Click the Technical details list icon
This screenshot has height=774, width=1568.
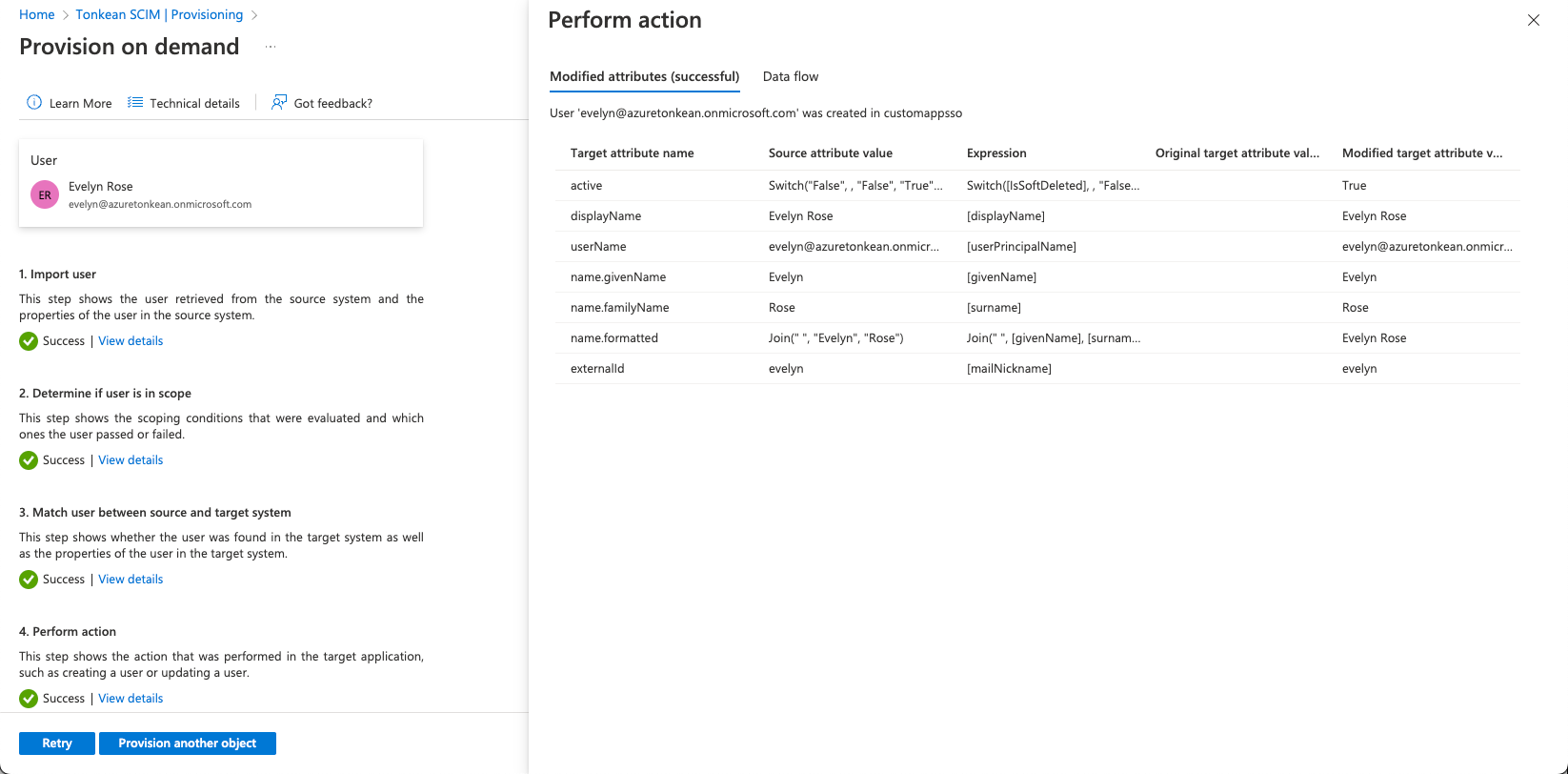coord(135,102)
